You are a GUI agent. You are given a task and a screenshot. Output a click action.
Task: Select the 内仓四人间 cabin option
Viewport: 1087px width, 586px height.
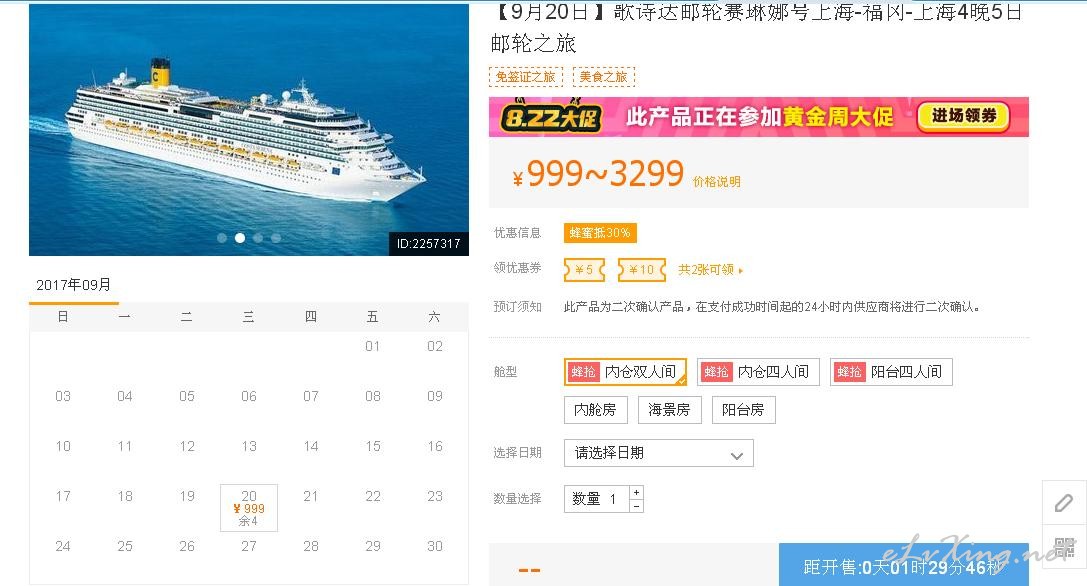click(758, 372)
